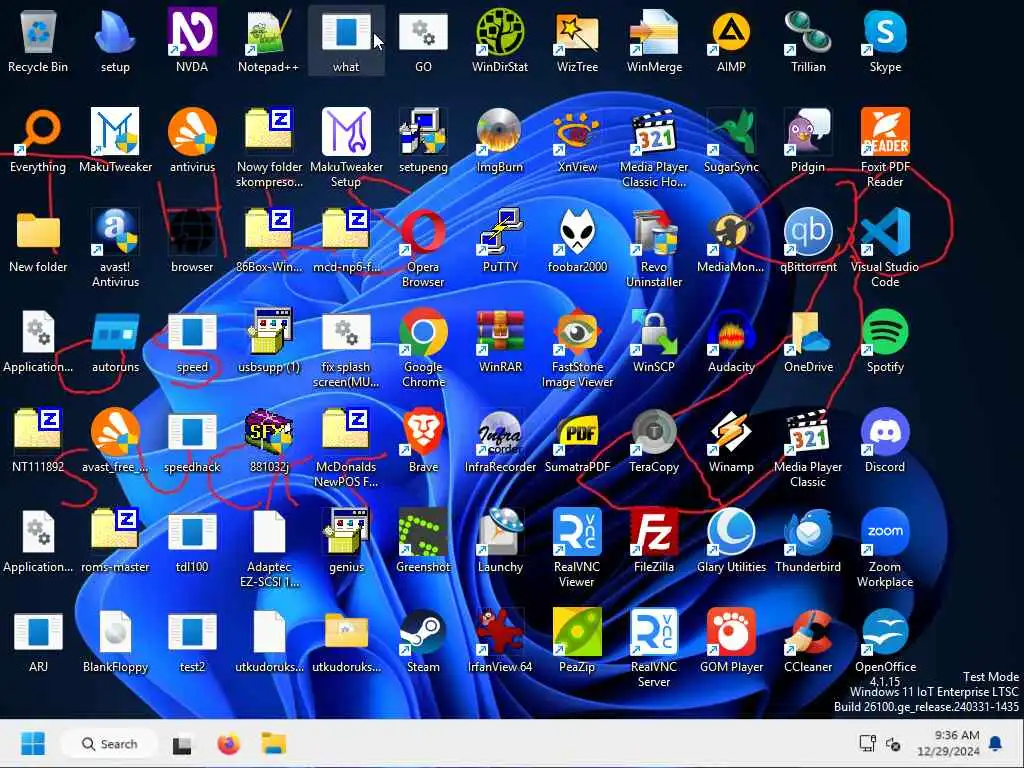Image resolution: width=1024 pixels, height=768 pixels.
Task: Select the CCleaner shortcut
Action: (x=808, y=632)
